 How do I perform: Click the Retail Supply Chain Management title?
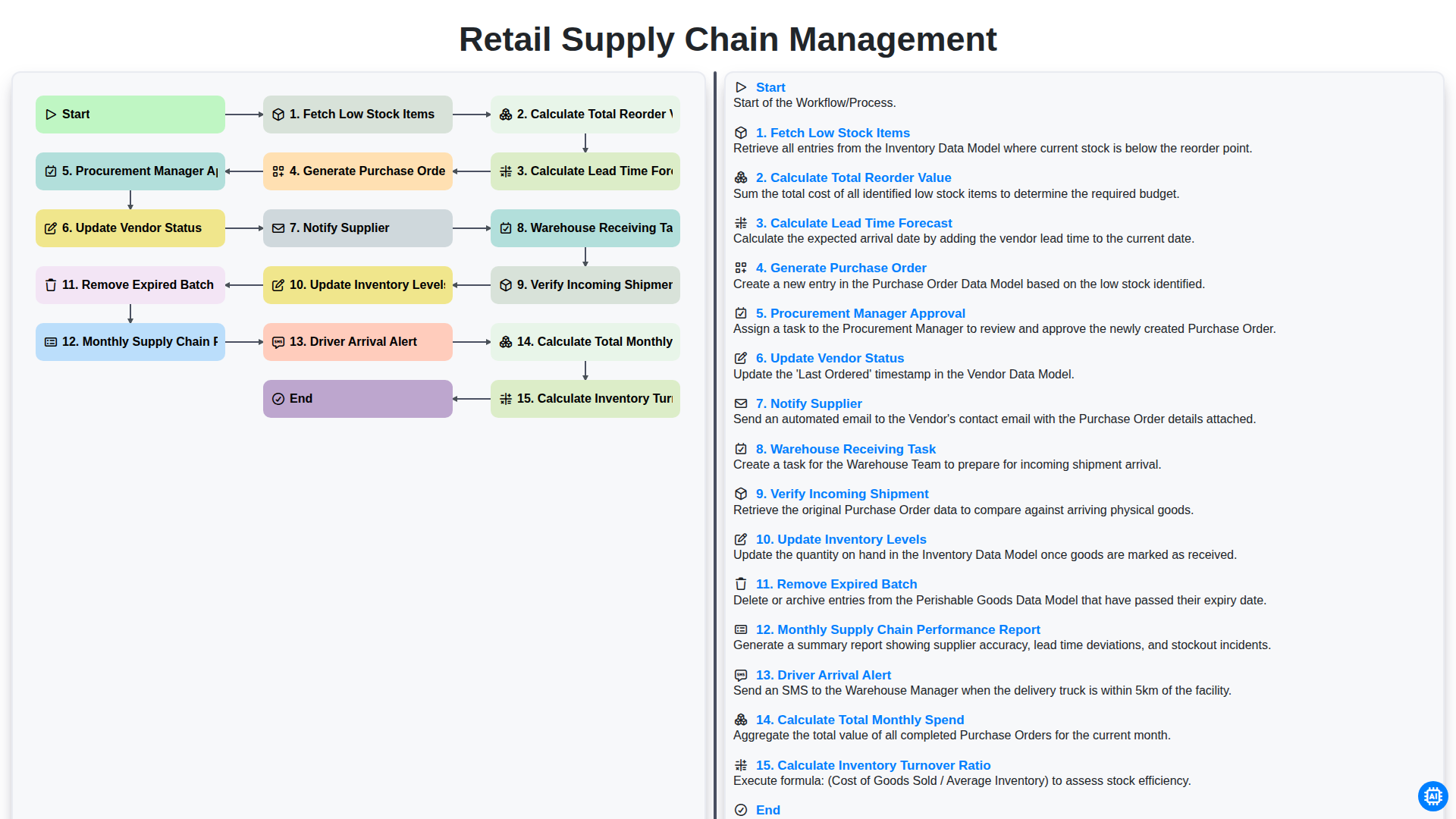click(x=728, y=39)
